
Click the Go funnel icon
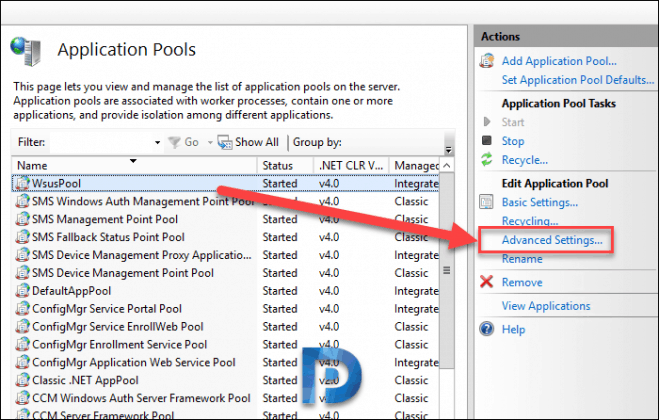(x=174, y=143)
